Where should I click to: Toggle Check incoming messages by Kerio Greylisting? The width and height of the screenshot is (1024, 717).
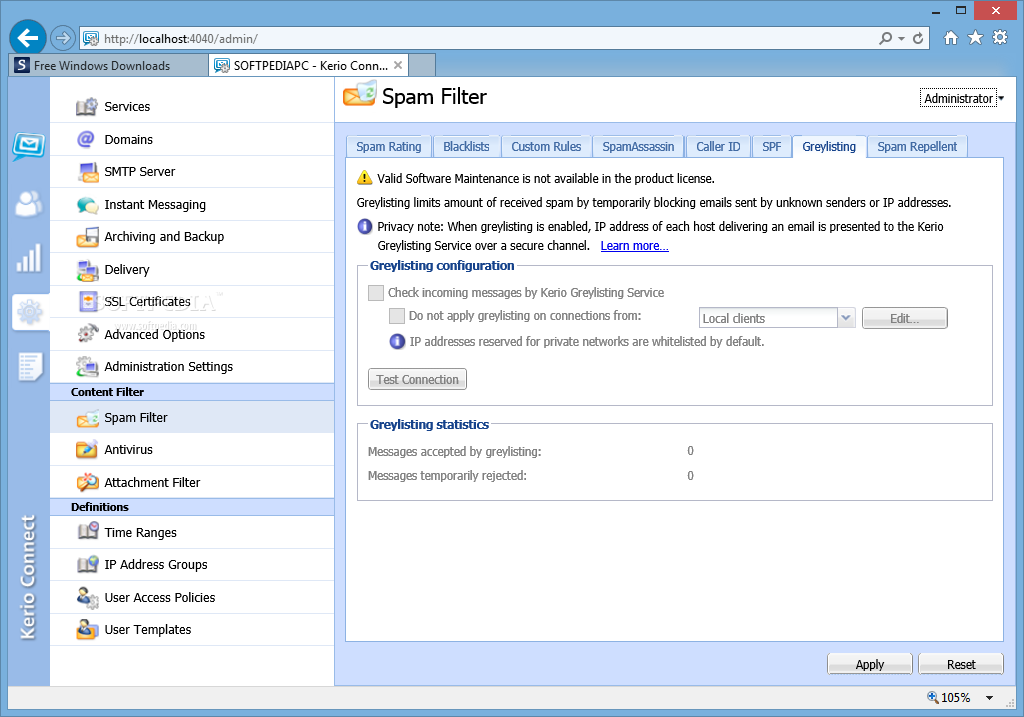coord(376,293)
